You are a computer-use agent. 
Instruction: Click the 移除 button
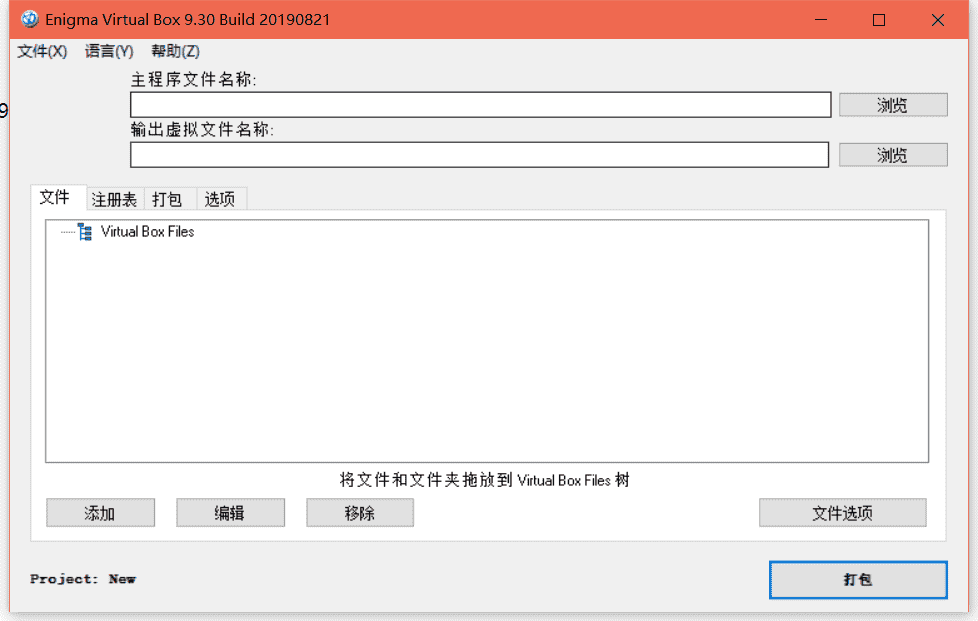360,513
